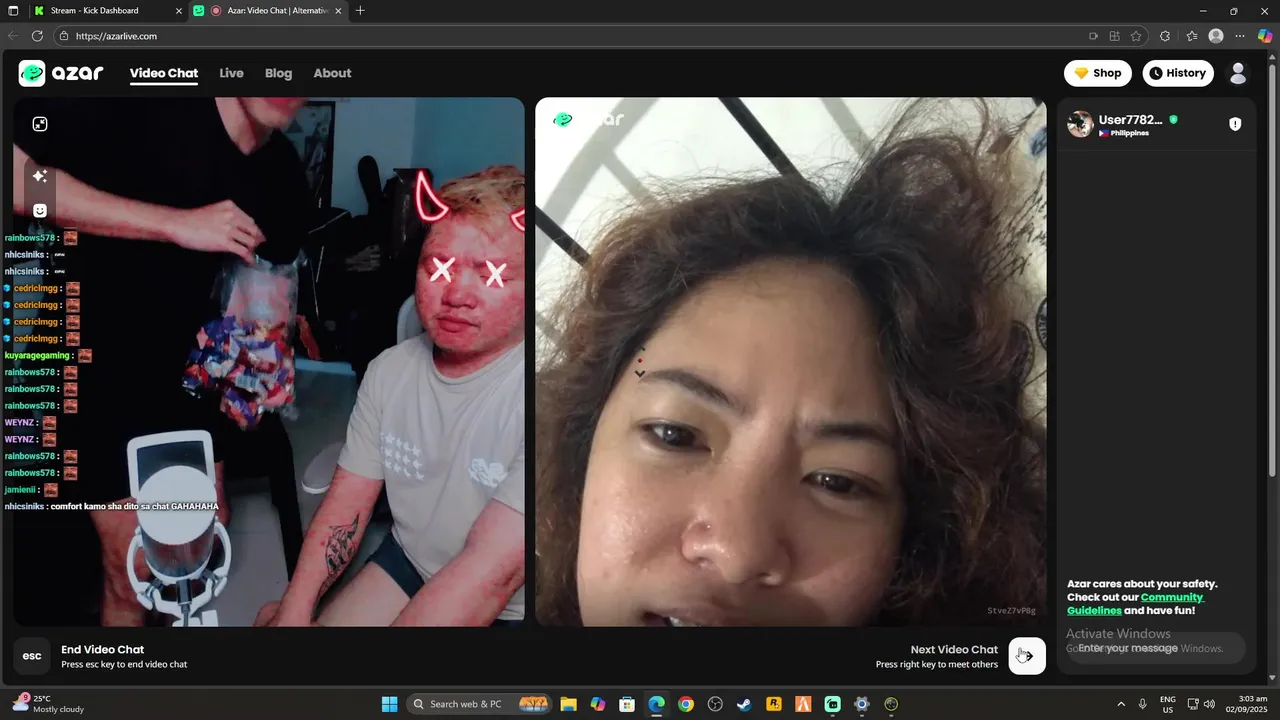Viewport: 1280px width, 720px height.
Task: Close the Azar Video Chat tab
Action: click(x=338, y=11)
